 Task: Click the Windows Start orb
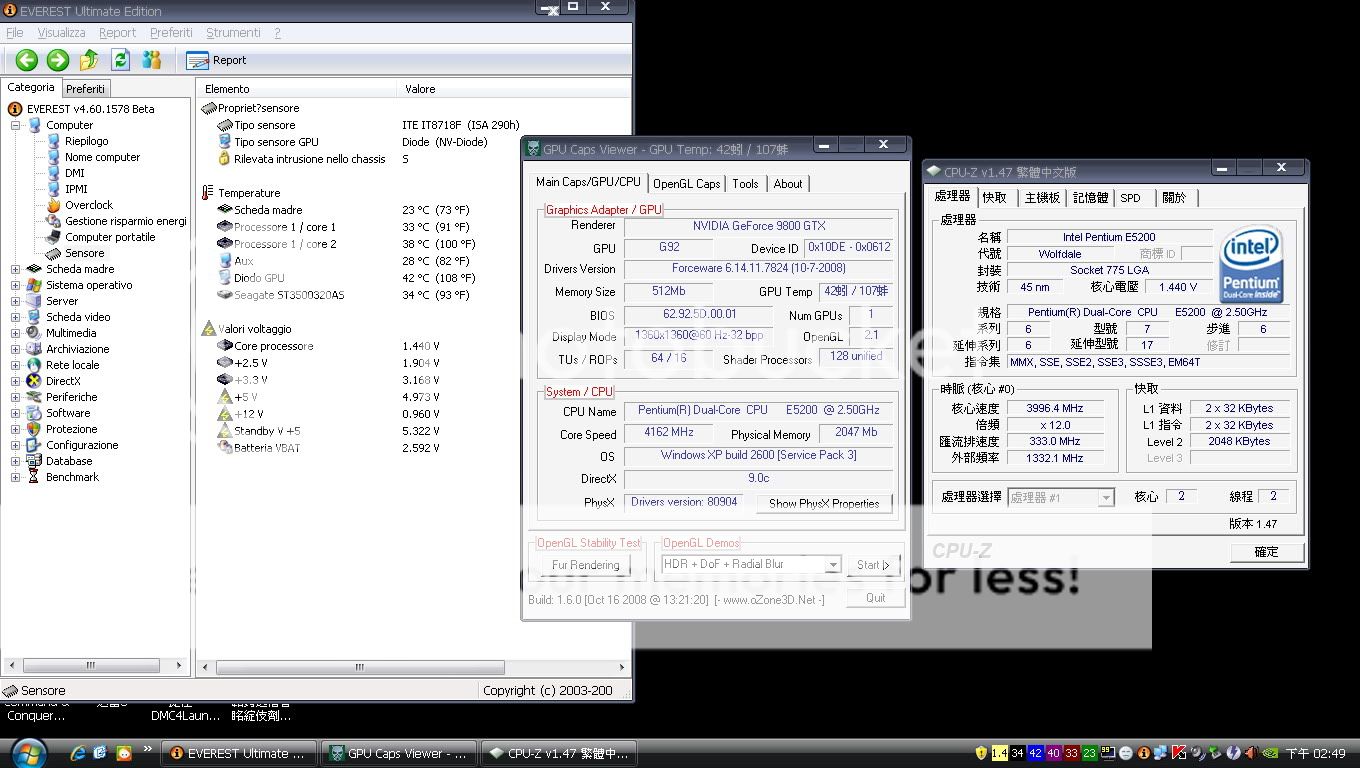coord(27,753)
